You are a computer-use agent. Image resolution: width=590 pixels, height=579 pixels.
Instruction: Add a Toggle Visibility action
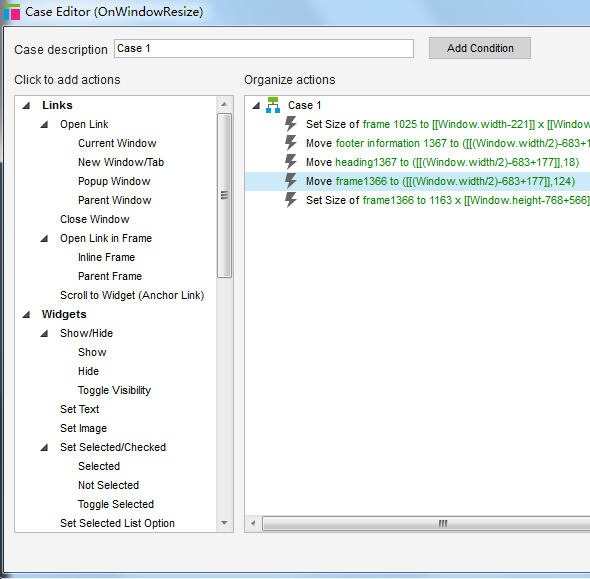pyautogui.click(x=114, y=390)
